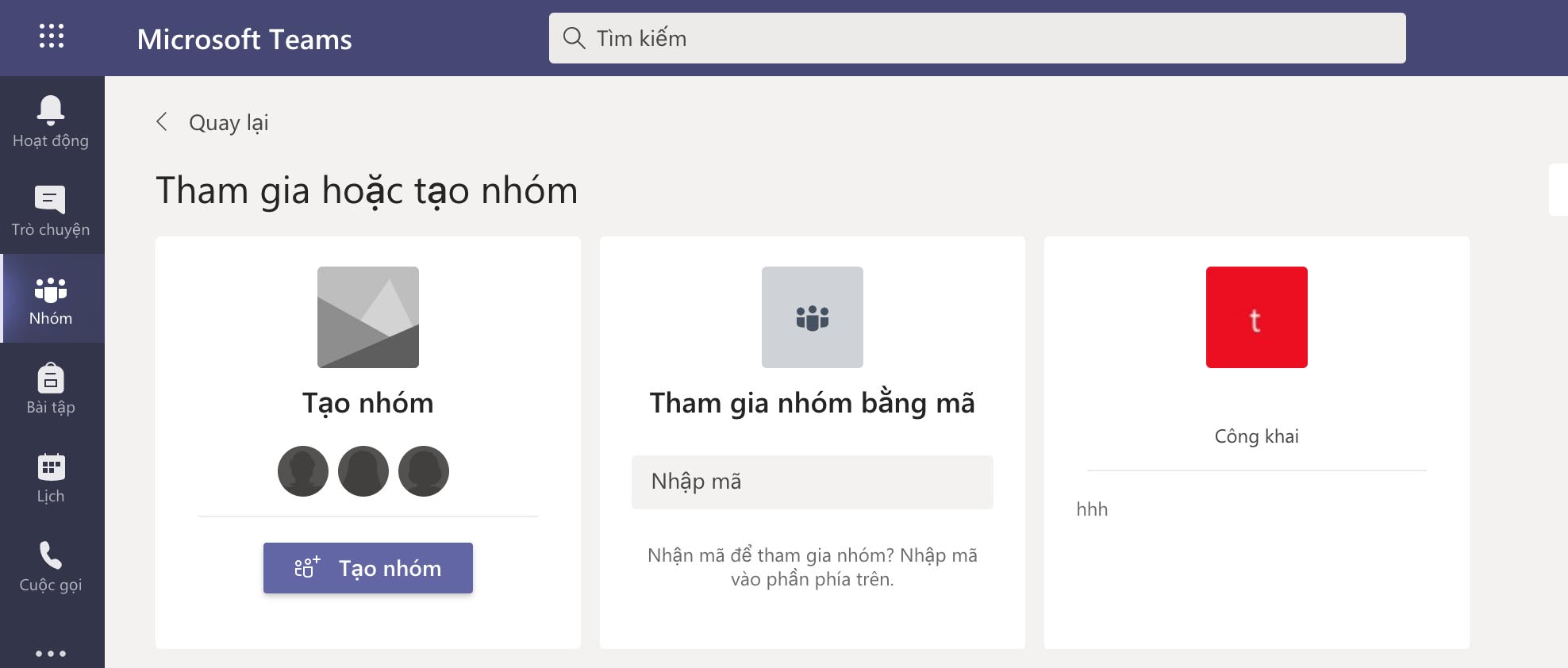Go back via Quay lại link

[229, 123]
